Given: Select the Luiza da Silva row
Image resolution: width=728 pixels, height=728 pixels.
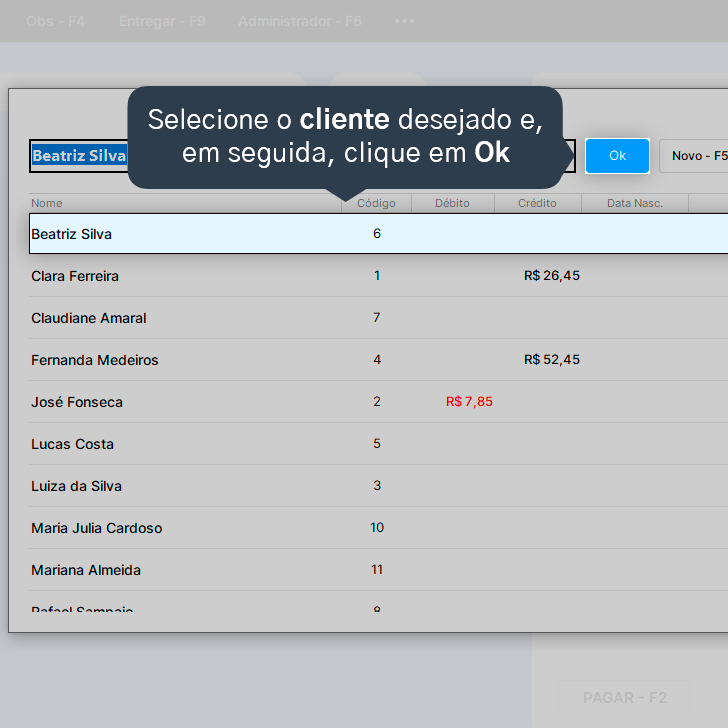Looking at the screenshot, I should 378,486.
